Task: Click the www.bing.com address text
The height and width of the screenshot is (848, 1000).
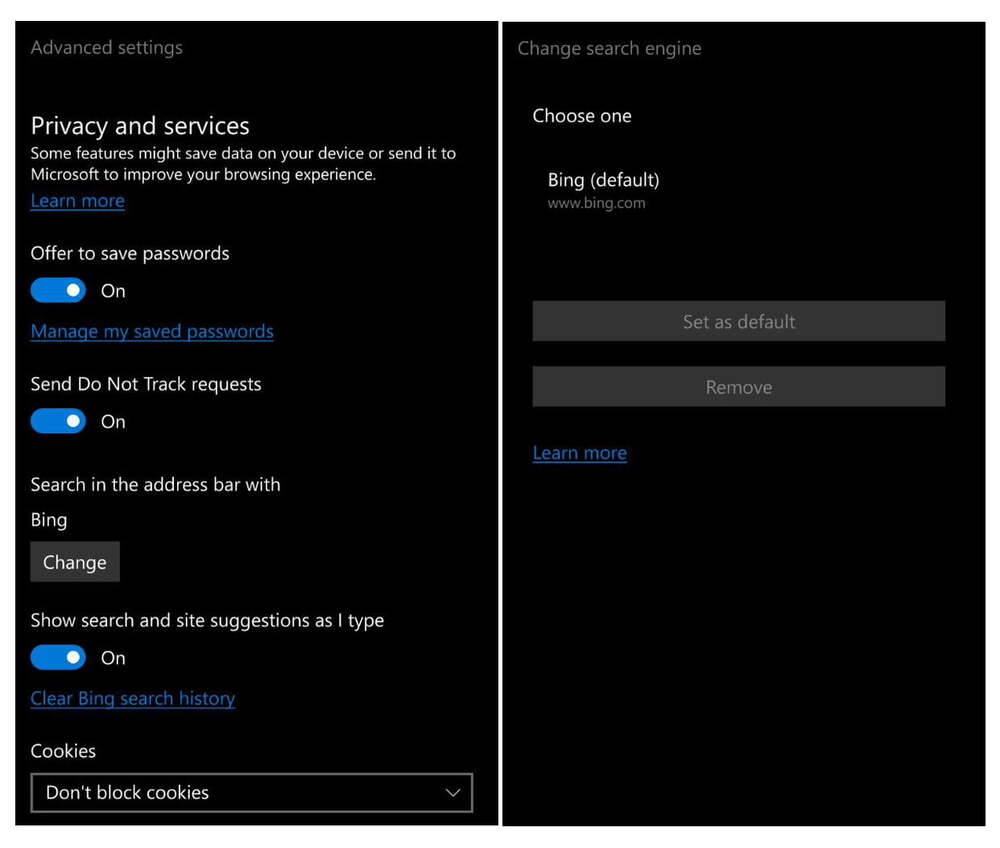Action: [596, 203]
